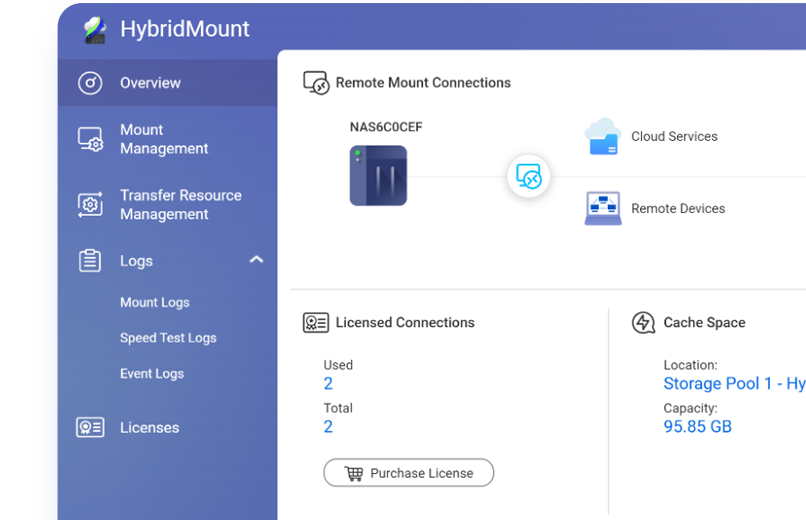Open Mount Management via its monitor-gear icon

pos(90,139)
